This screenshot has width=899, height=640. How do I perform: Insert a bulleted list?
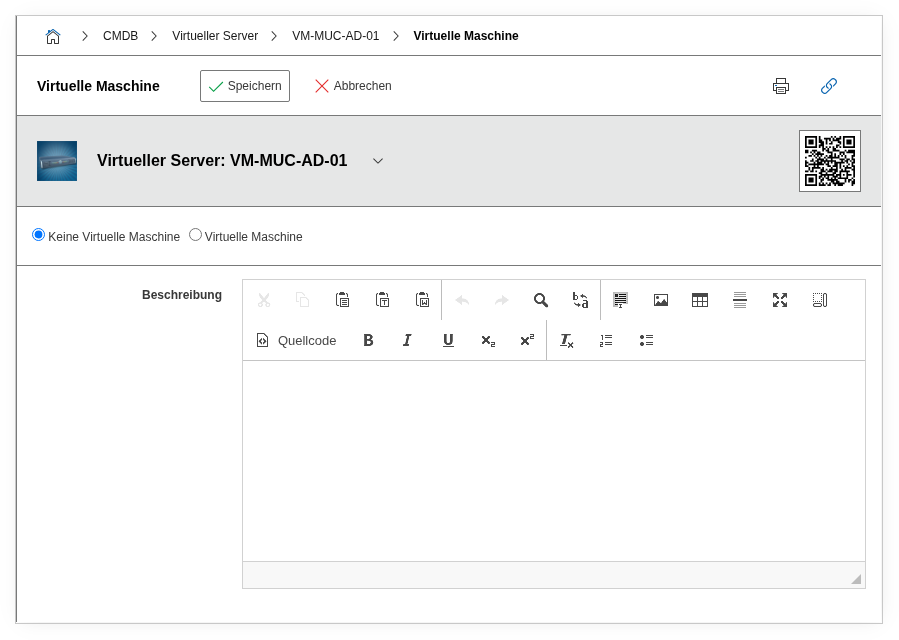(646, 340)
